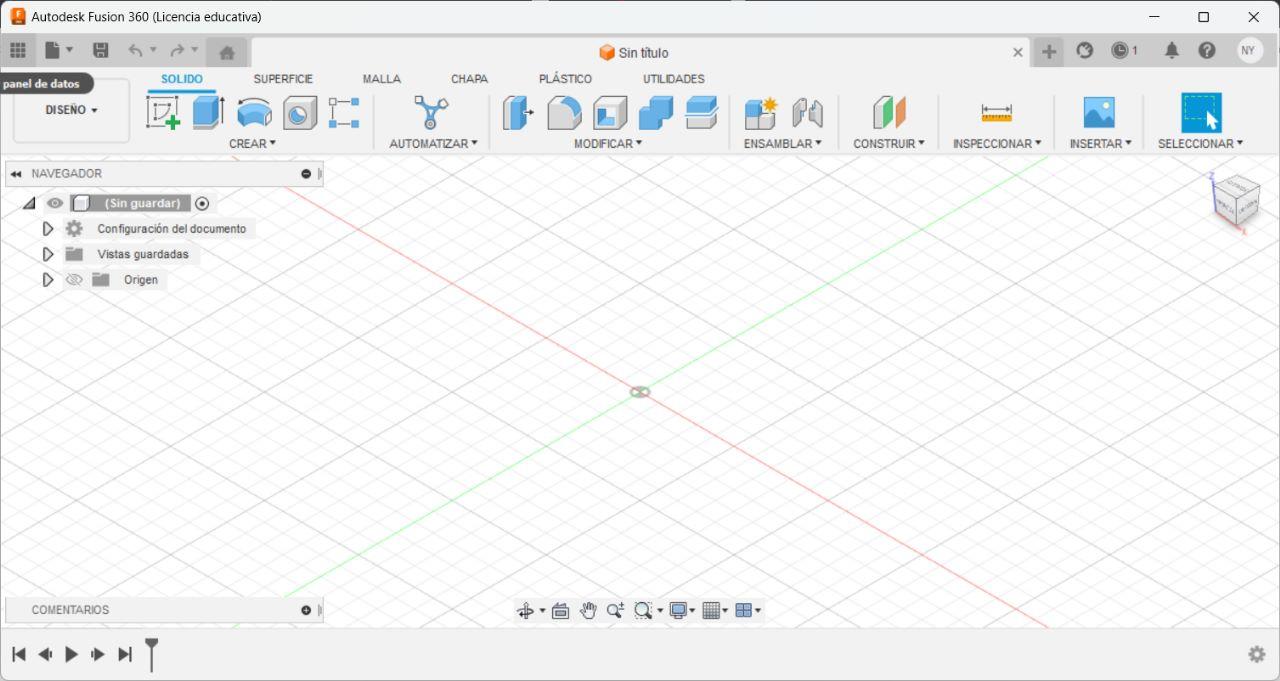This screenshot has height=681, width=1280.
Task: Click the Save disk icon
Action: click(100, 50)
